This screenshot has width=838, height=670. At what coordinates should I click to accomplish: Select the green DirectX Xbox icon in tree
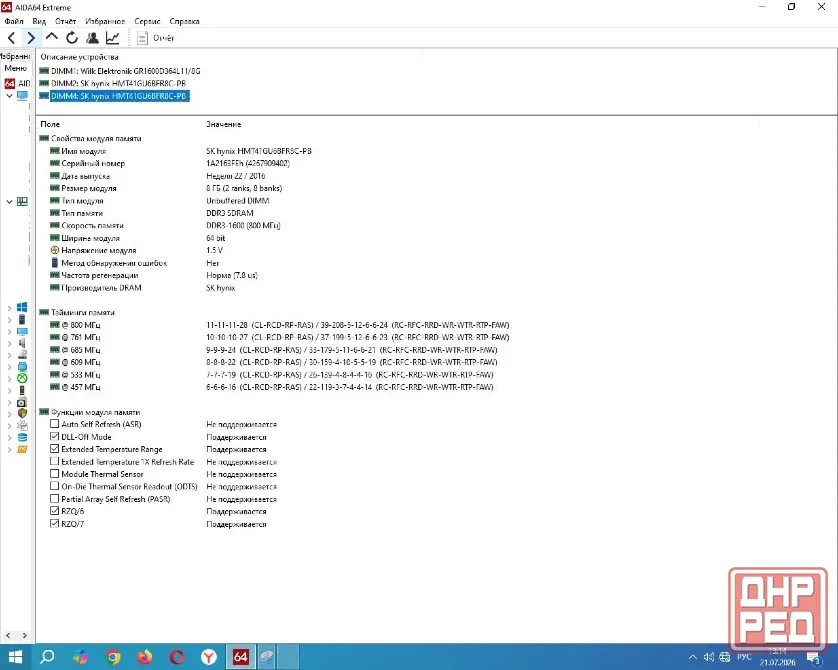pyautogui.click(x=22, y=378)
